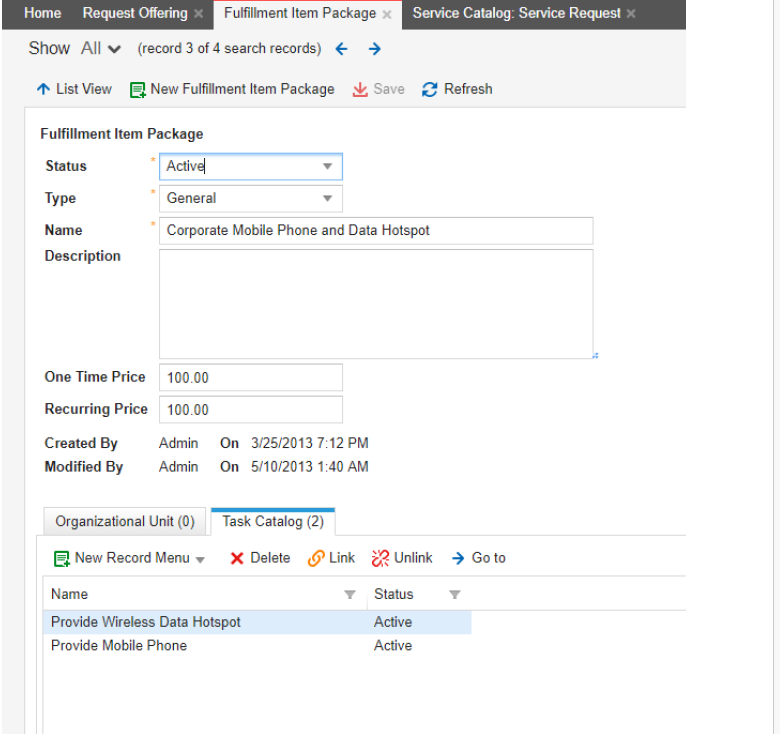
Task: Click the New Record Menu green icon
Action: [61, 558]
